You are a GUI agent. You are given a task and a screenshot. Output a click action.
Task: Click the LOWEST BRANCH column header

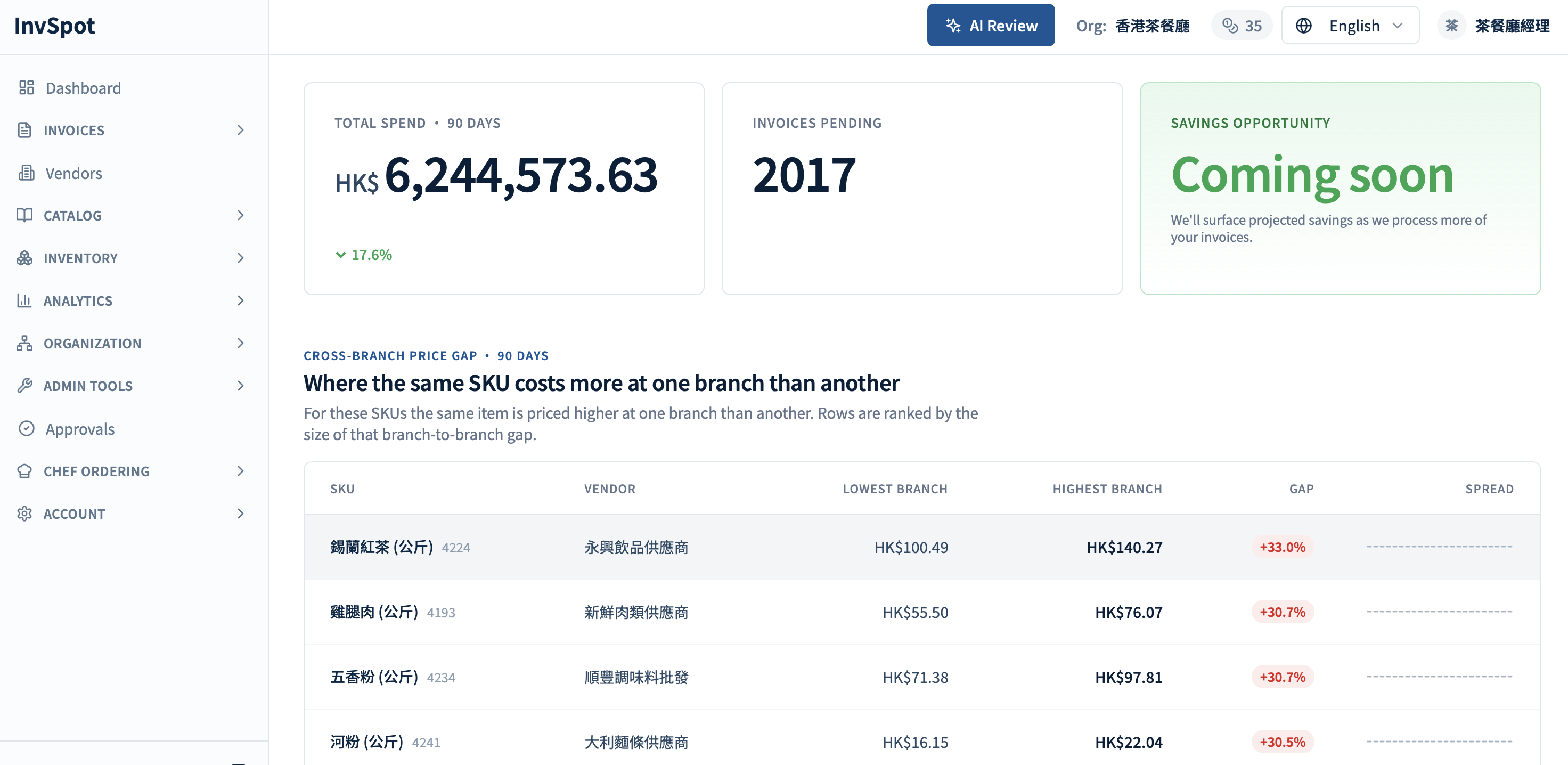point(895,489)
